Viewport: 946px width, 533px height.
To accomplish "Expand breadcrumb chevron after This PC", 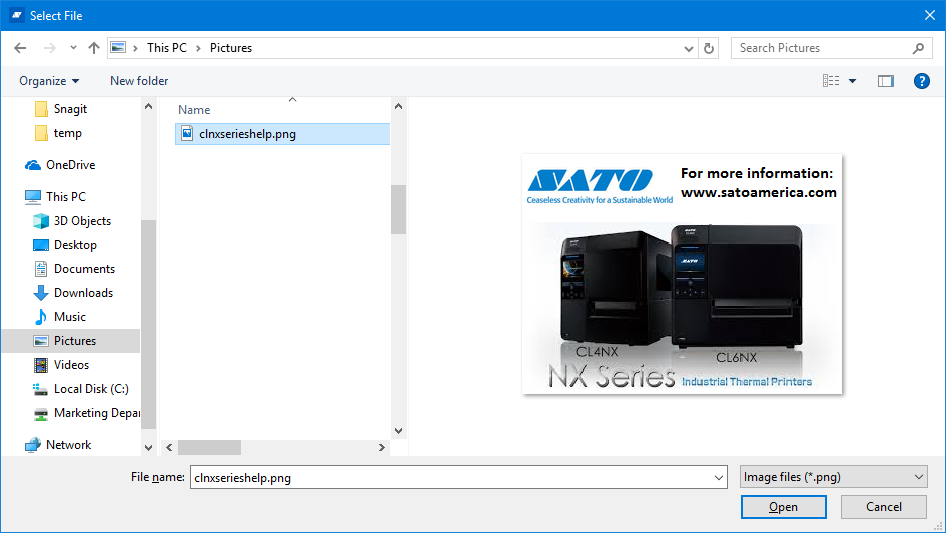I will pyautogui.click(x=198, y=48).
